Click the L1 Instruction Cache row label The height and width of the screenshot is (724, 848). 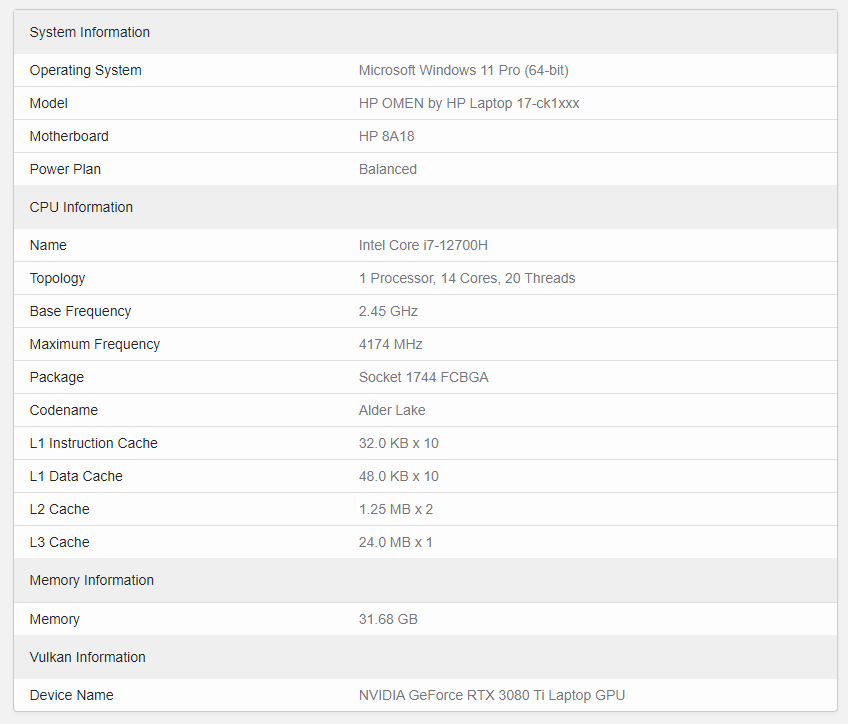click(94, 443)
